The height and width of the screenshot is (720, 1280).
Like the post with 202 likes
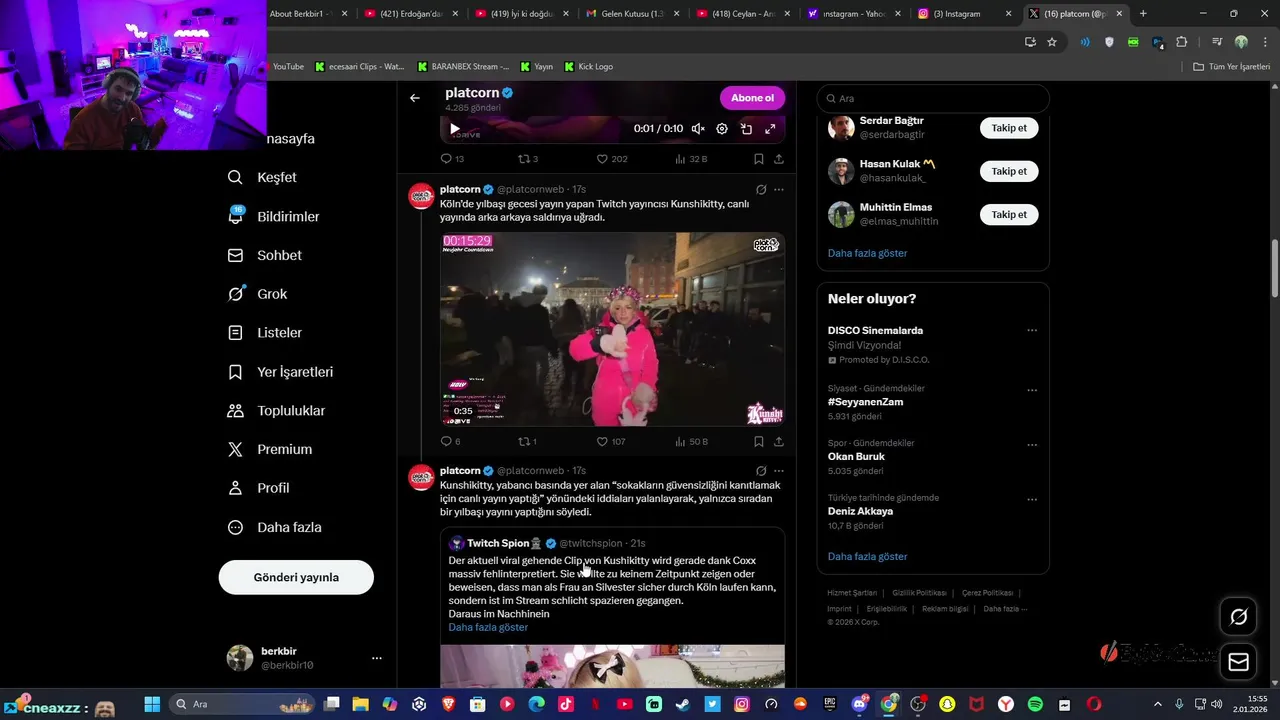[612, 159]
